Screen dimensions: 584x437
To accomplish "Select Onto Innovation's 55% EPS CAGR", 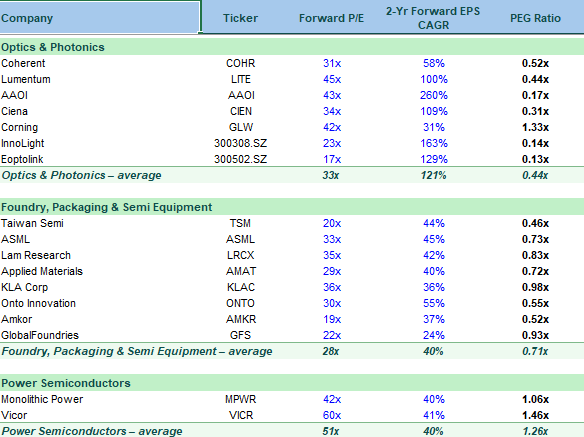I will click(x=434, y=303).
